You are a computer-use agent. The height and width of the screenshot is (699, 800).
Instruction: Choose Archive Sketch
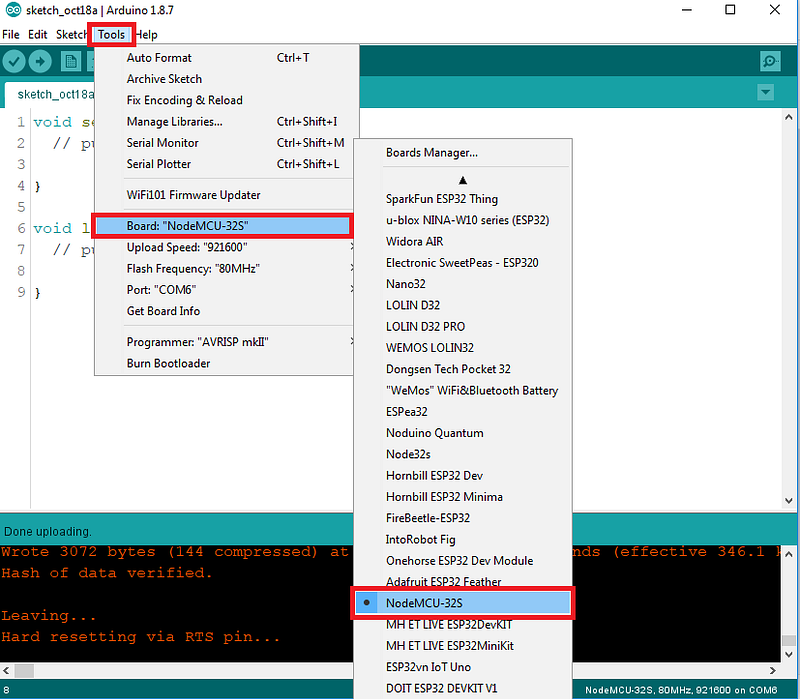click(227, 79)
